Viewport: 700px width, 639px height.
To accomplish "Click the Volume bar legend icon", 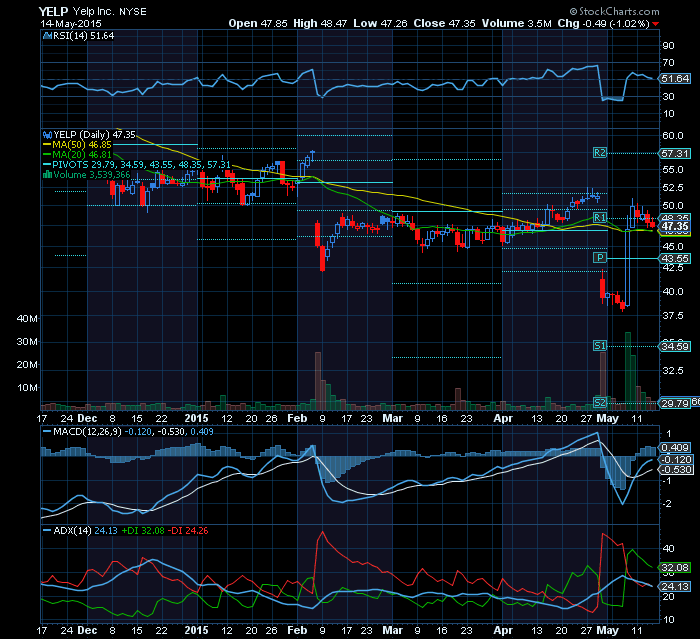I will coord(47,175).
